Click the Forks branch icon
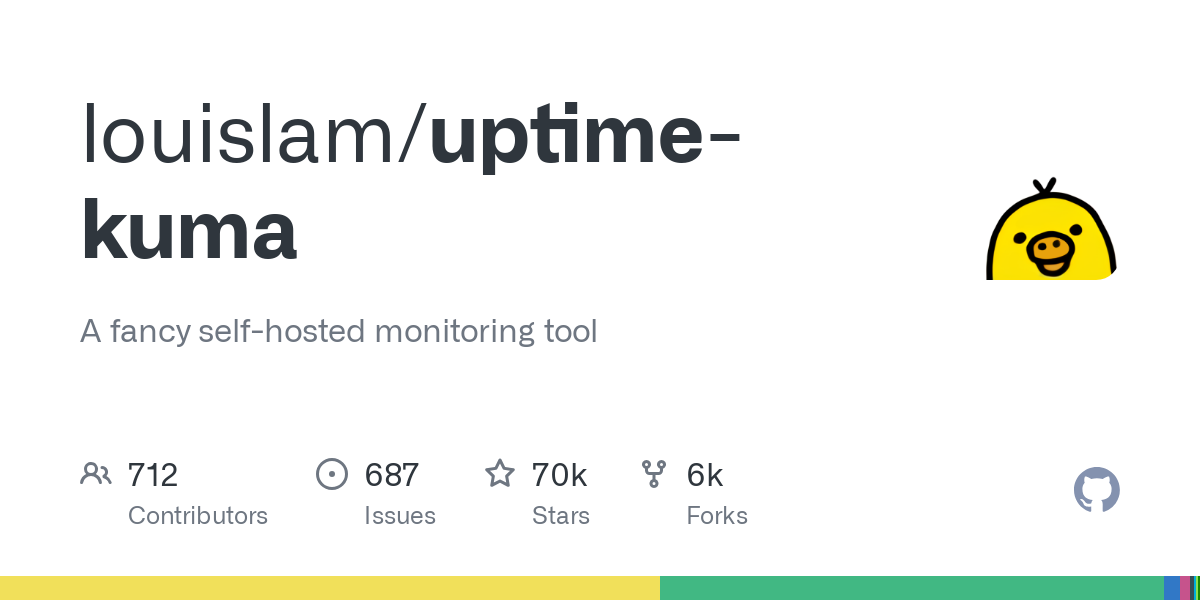Image resolution: width=1200 pixels, height=600 pixels. click(x=654, y=474)
